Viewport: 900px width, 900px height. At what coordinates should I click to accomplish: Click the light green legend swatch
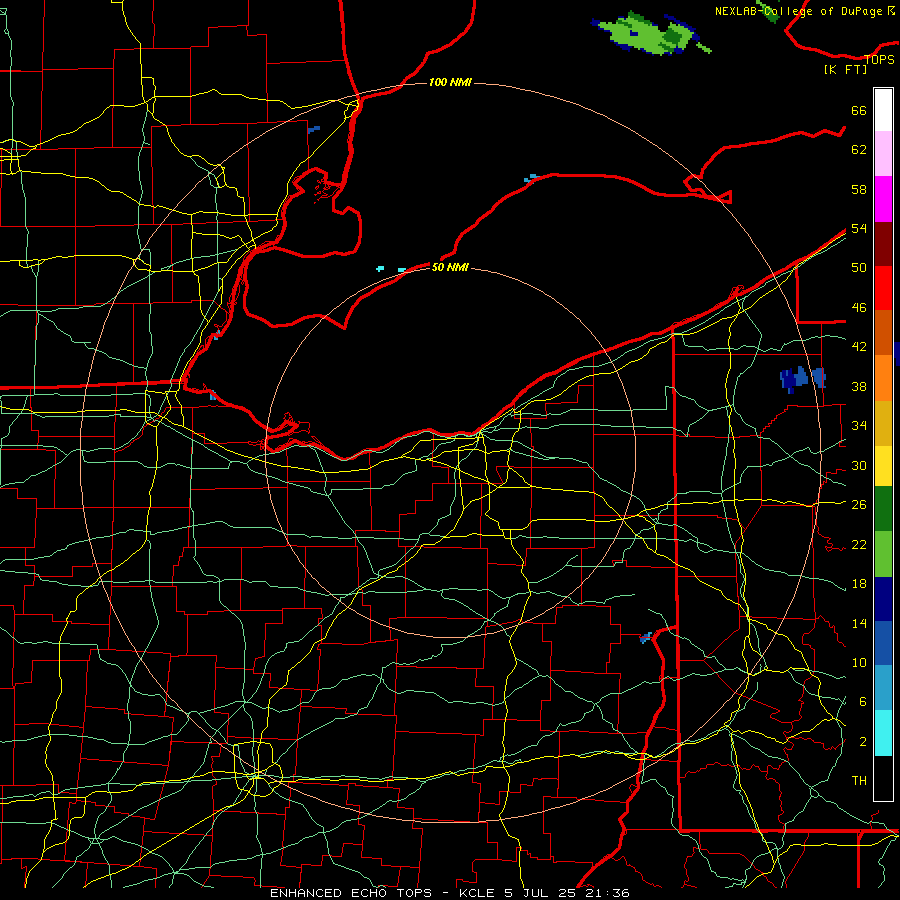[x=883, y=554]
